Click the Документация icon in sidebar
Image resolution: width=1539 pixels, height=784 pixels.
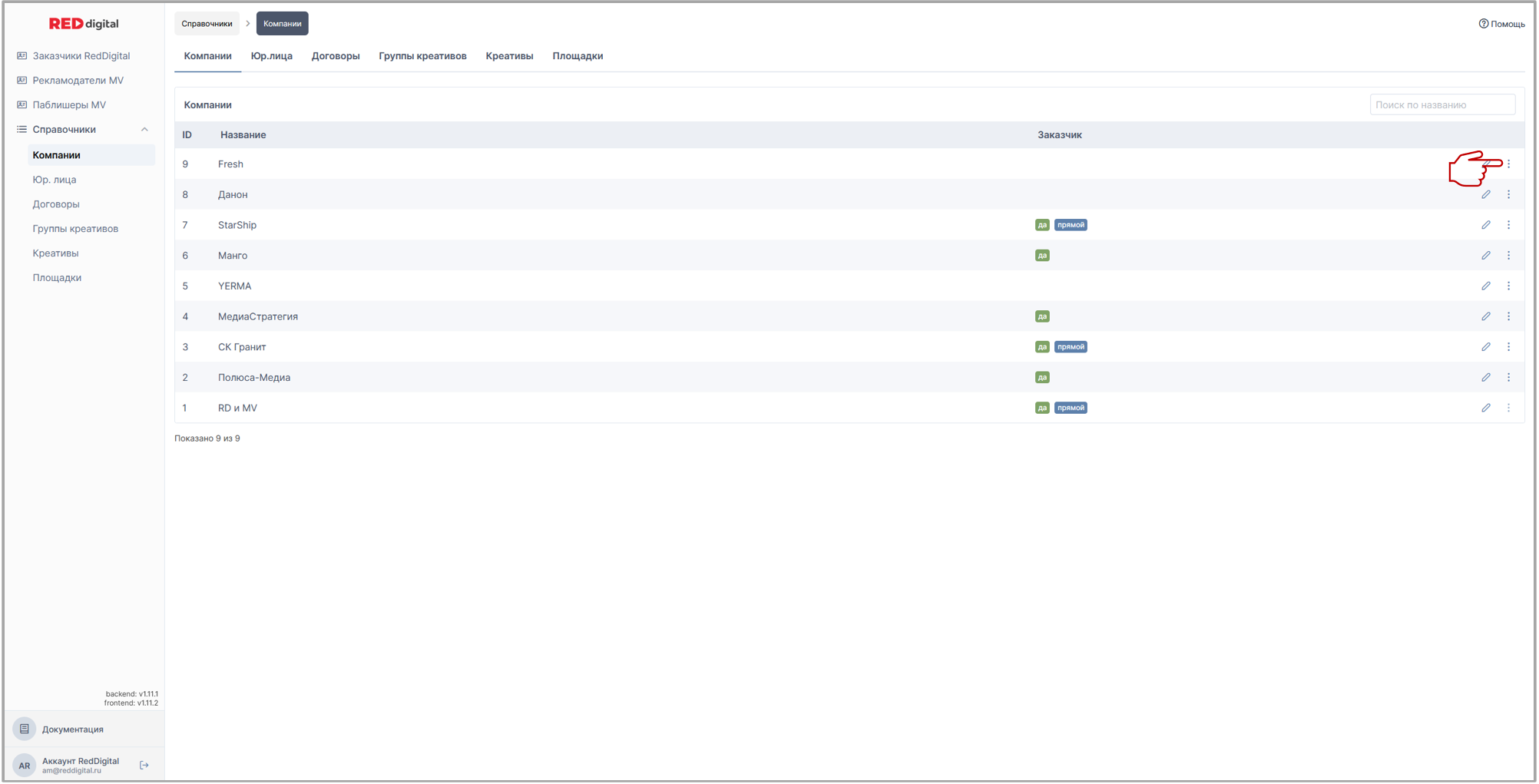[25, 729]
